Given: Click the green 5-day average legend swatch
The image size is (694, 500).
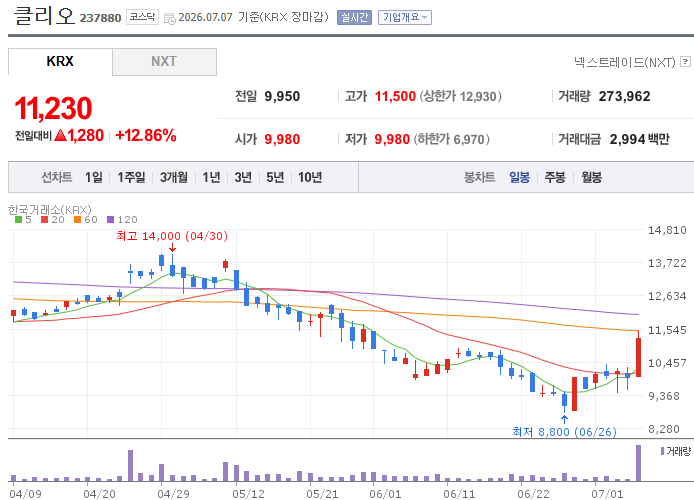Looking at the screenshot, I should [x=19, y=219].
